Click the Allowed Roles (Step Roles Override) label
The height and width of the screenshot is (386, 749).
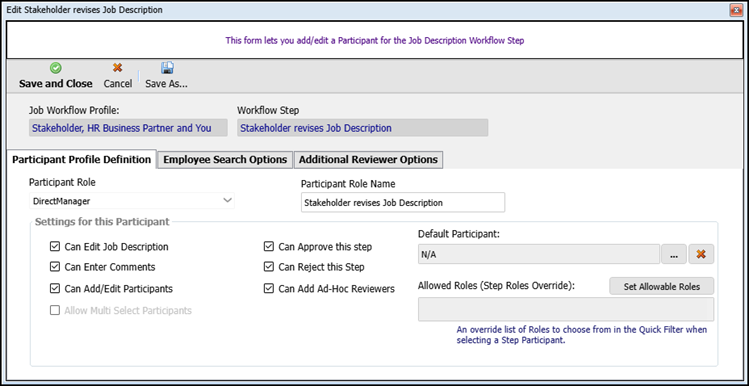(x=496, y=286)
